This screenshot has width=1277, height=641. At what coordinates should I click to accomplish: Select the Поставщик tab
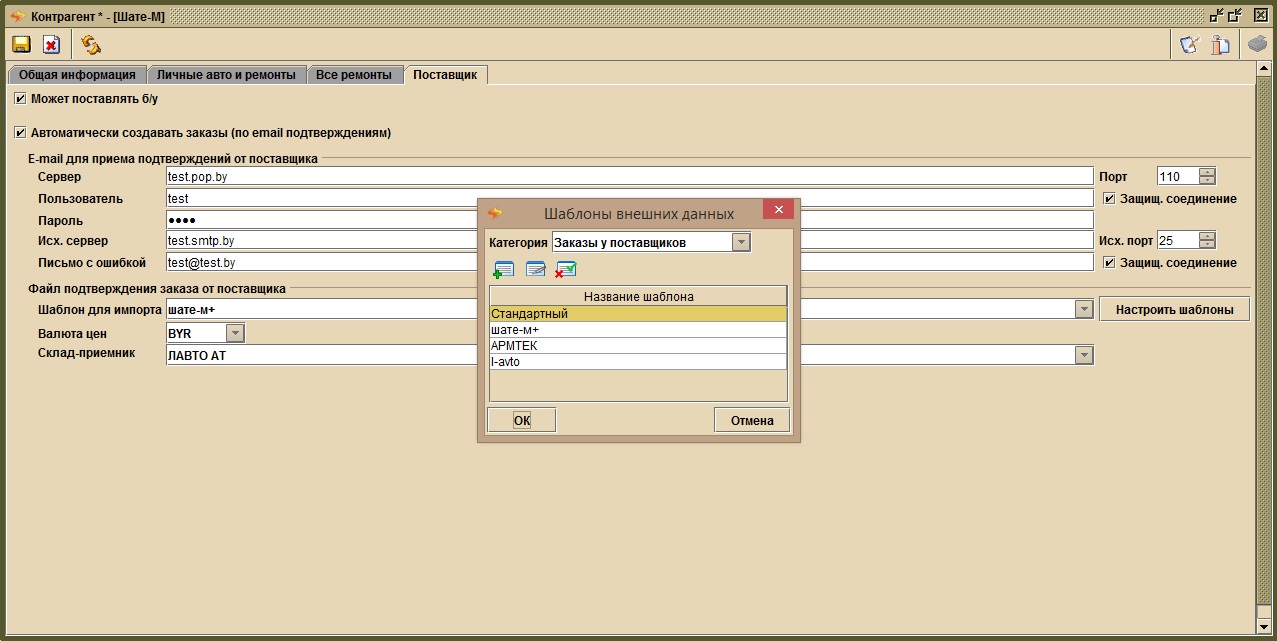[446, 75]
